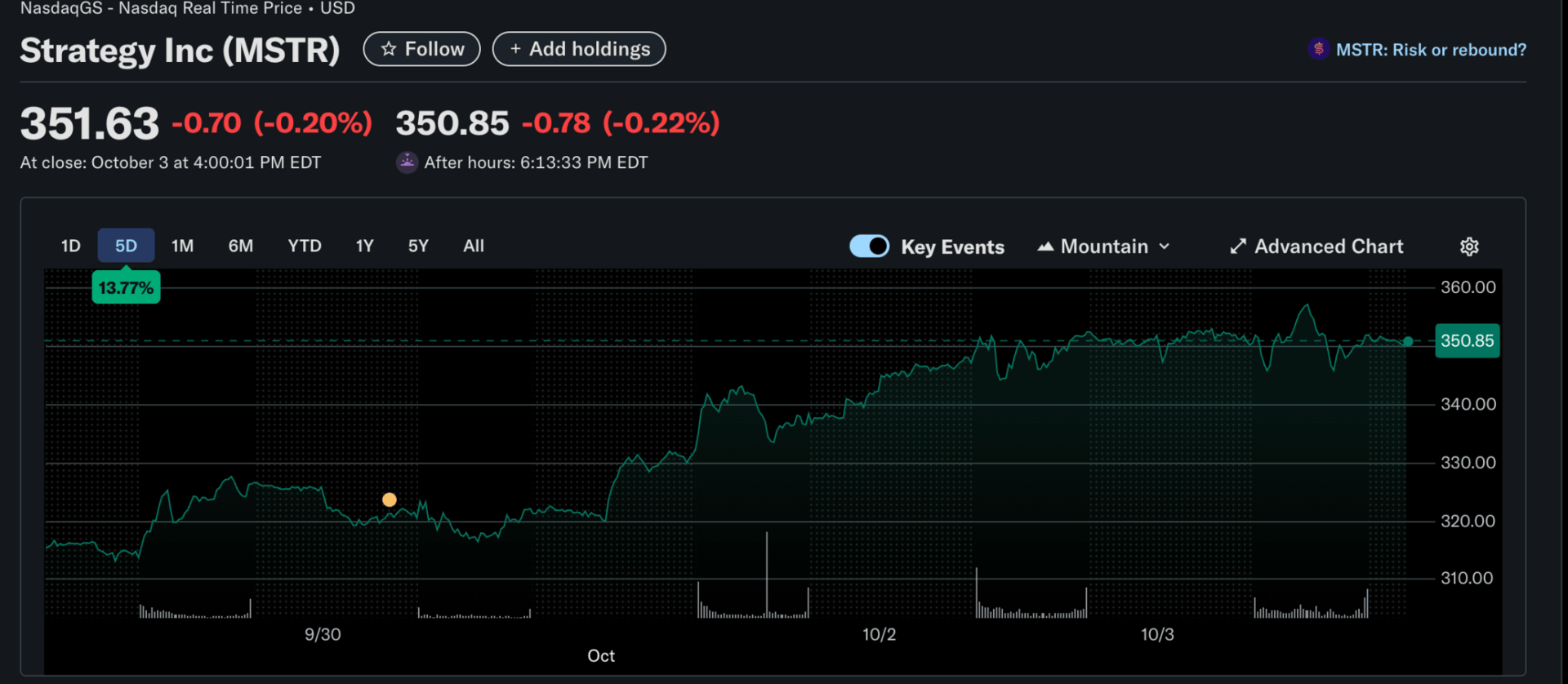The width and height of the screenshot is (1568, 684).
Task: Select the 1Y time range
Action: click(x=365, y=246)
